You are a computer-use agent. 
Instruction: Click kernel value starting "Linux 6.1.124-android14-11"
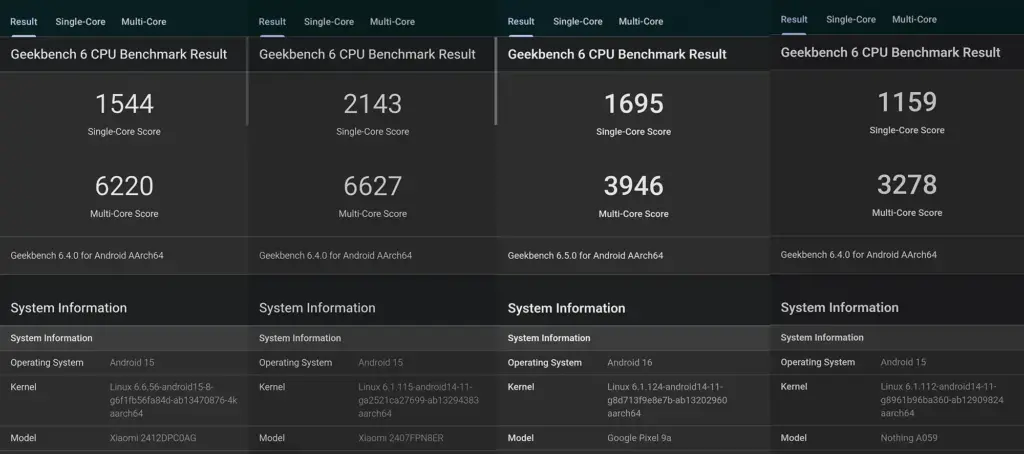667,400
